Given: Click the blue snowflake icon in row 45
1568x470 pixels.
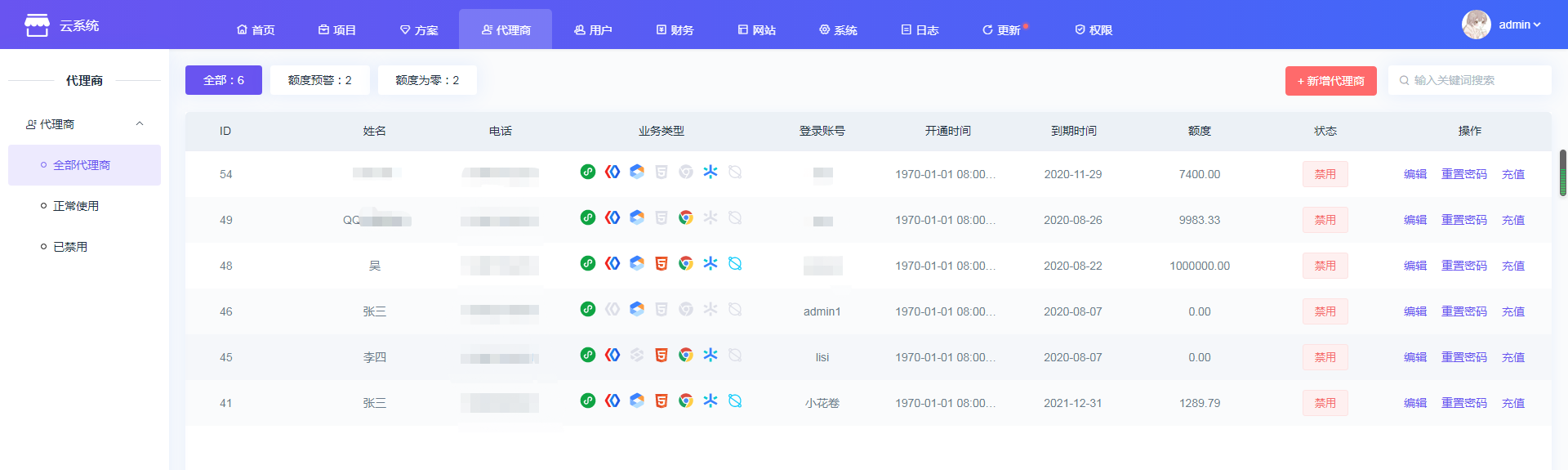Looking at the screenshot, I should point(710,355).
